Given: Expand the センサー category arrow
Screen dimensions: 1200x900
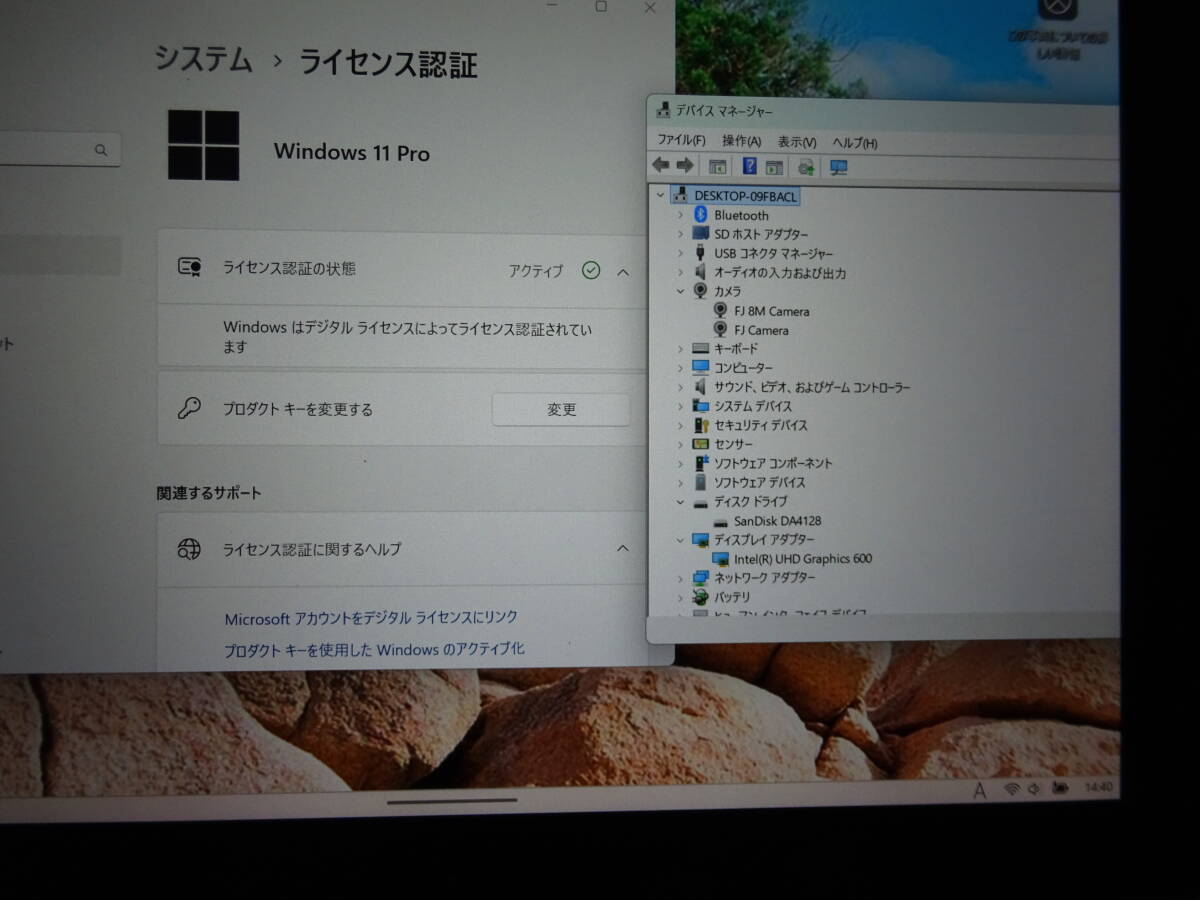Looking at the screenshot, I should [680, 444].
